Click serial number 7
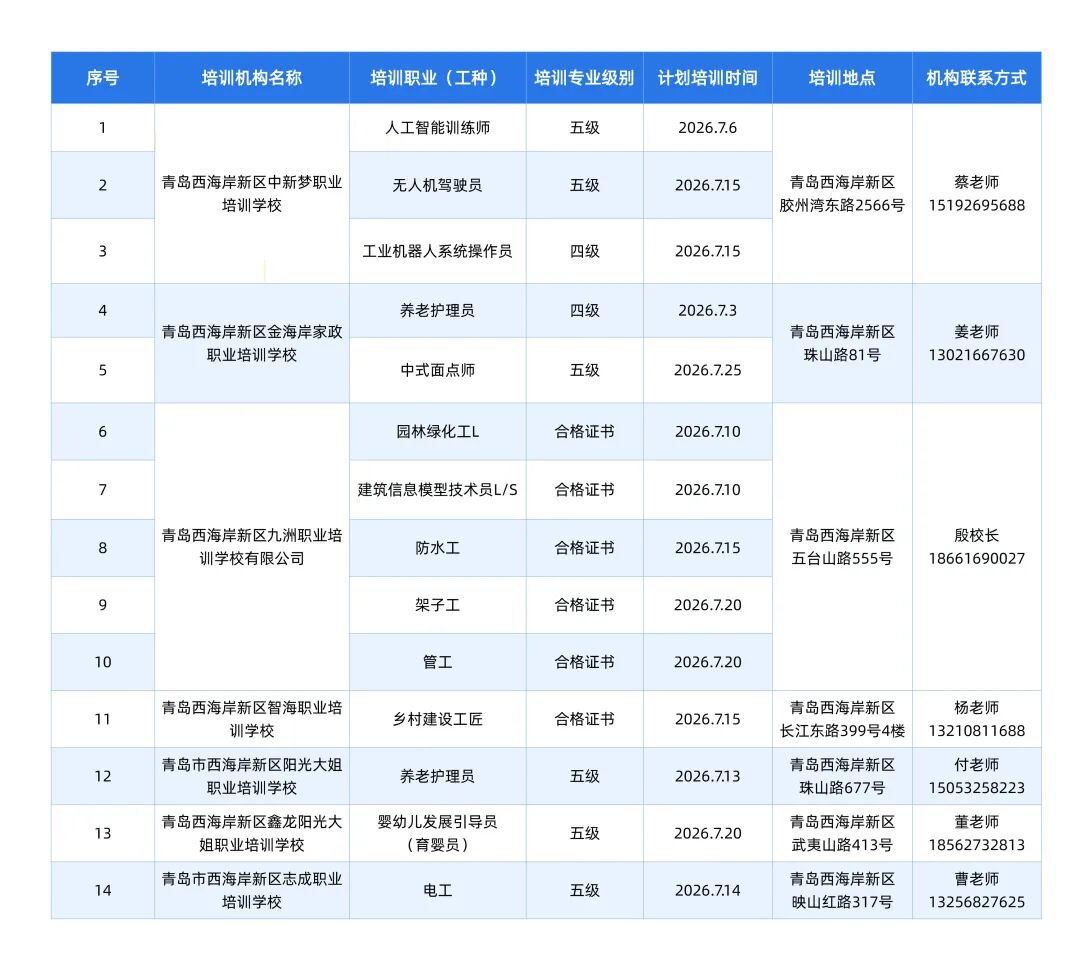 (x=103, y=490)
